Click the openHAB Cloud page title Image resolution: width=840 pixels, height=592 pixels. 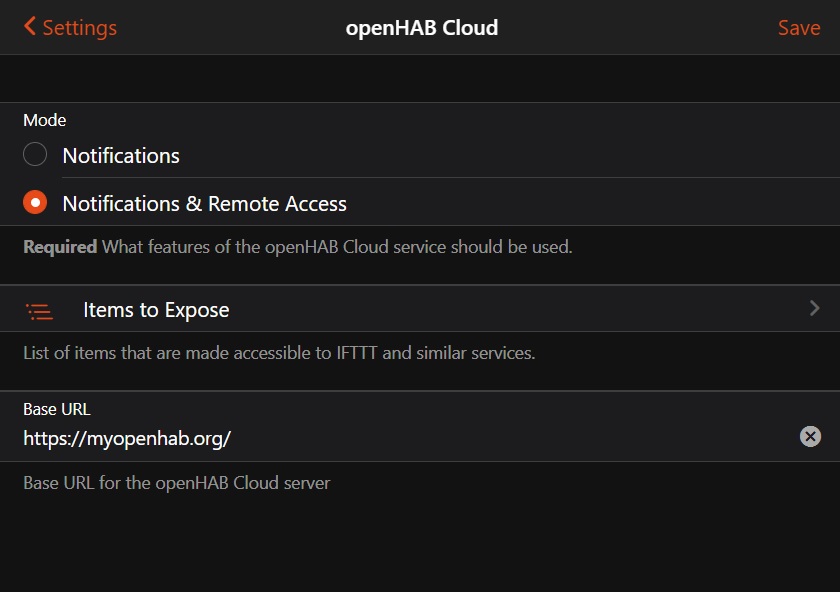click(x=422, y=28)
